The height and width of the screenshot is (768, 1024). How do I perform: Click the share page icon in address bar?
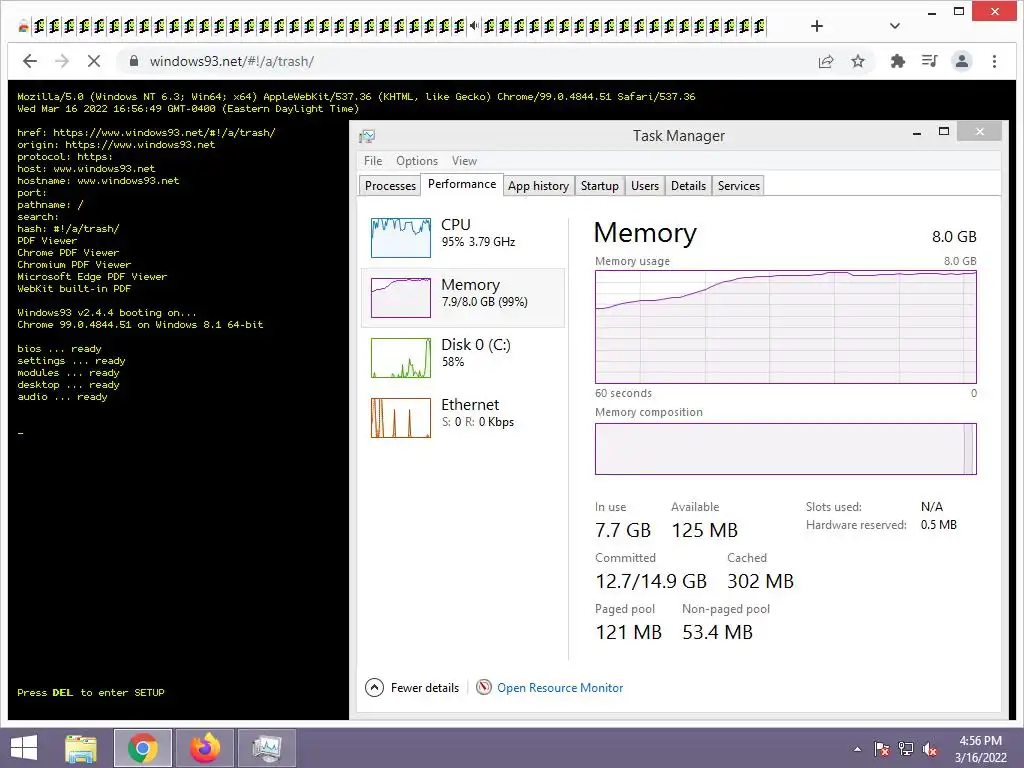coord(825,61)
